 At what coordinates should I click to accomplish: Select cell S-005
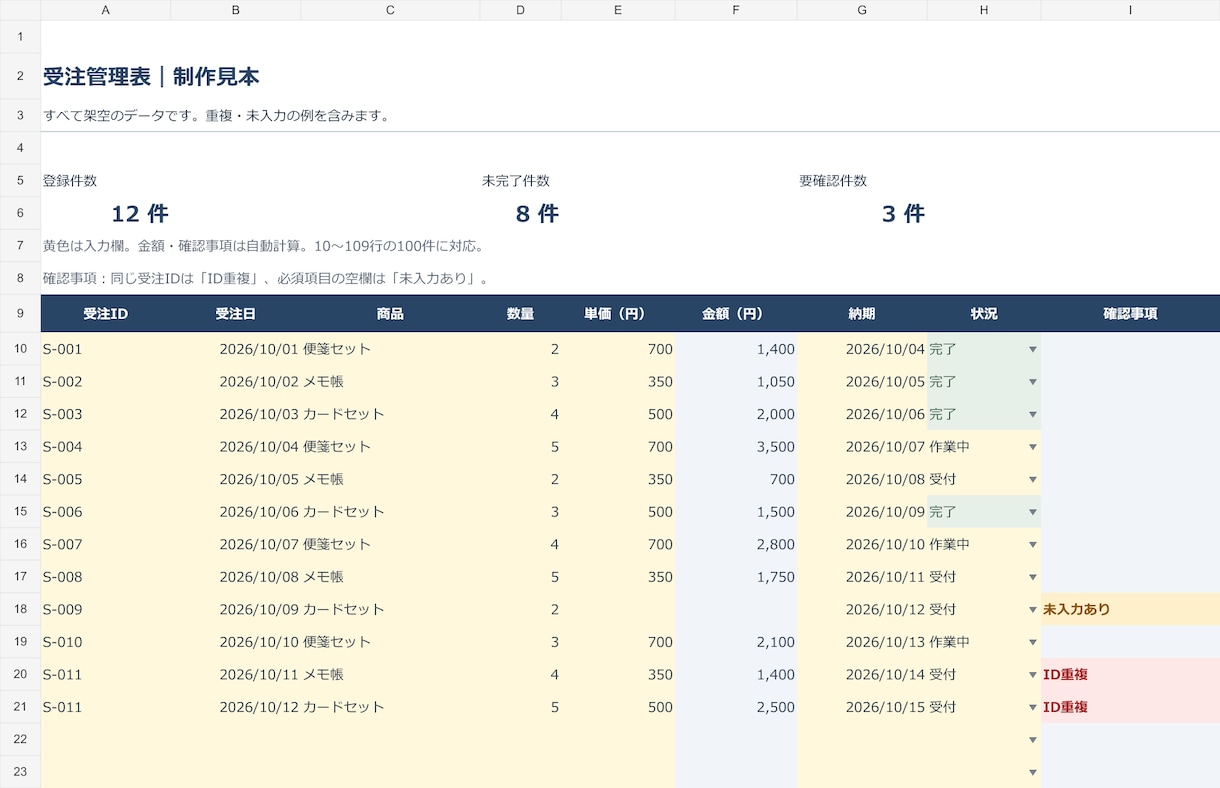(x=106, y=479)
